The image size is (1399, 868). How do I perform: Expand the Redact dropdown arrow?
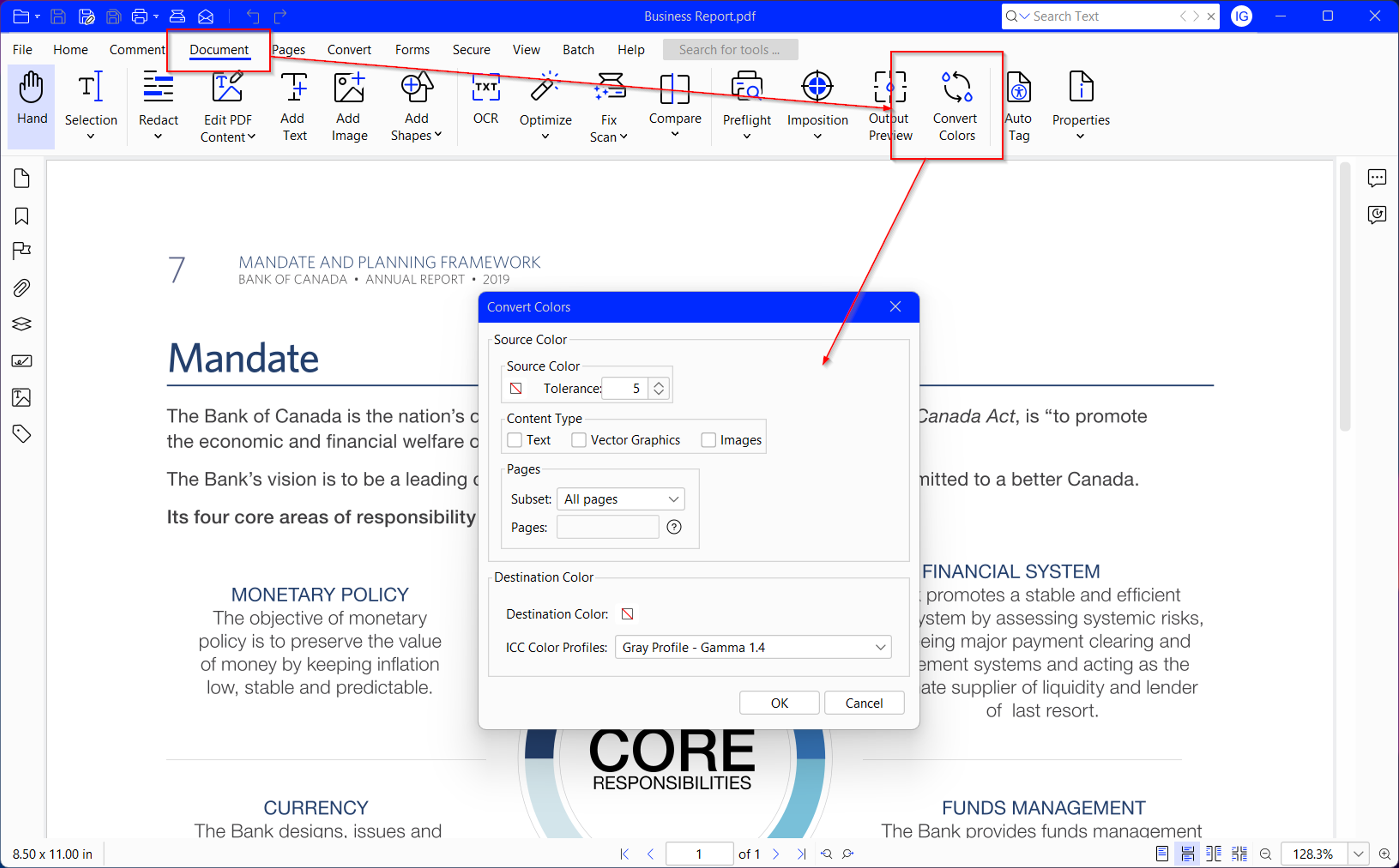158,137
